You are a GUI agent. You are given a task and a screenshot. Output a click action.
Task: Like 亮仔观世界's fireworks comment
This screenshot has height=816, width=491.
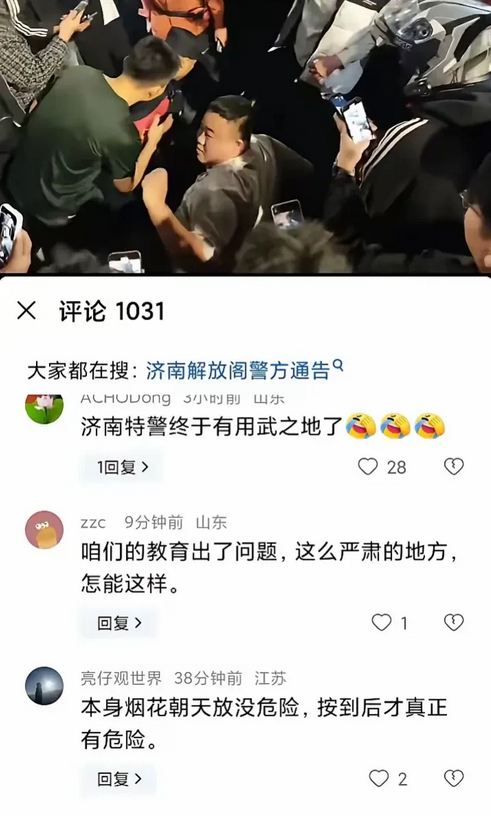379,779
